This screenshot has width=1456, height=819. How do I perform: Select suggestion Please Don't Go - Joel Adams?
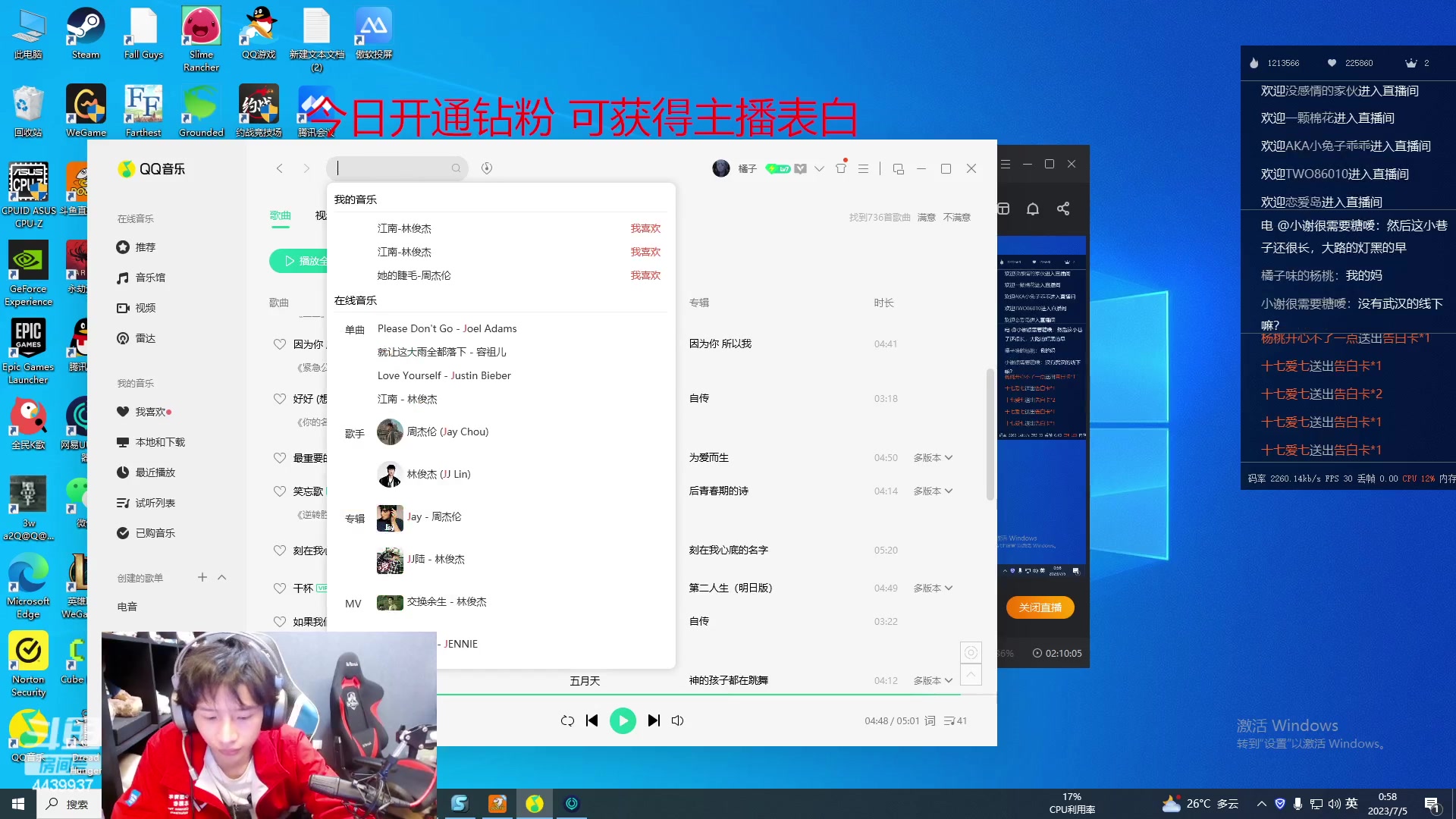click(x=447, y=328)
